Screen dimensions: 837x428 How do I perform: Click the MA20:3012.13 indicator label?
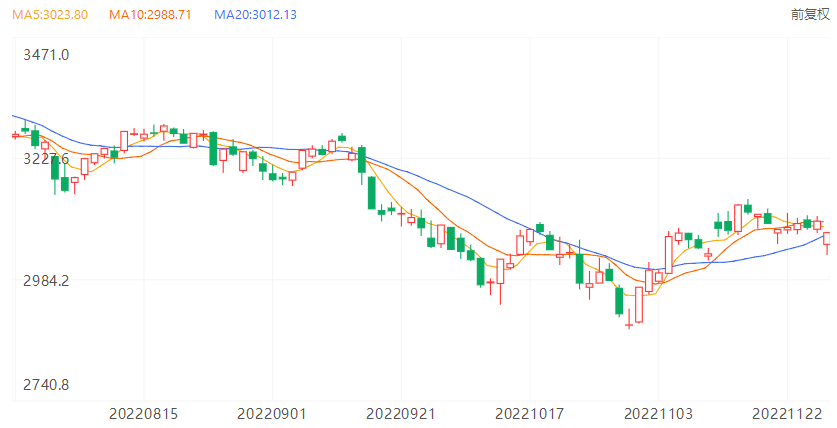(255, 15)
